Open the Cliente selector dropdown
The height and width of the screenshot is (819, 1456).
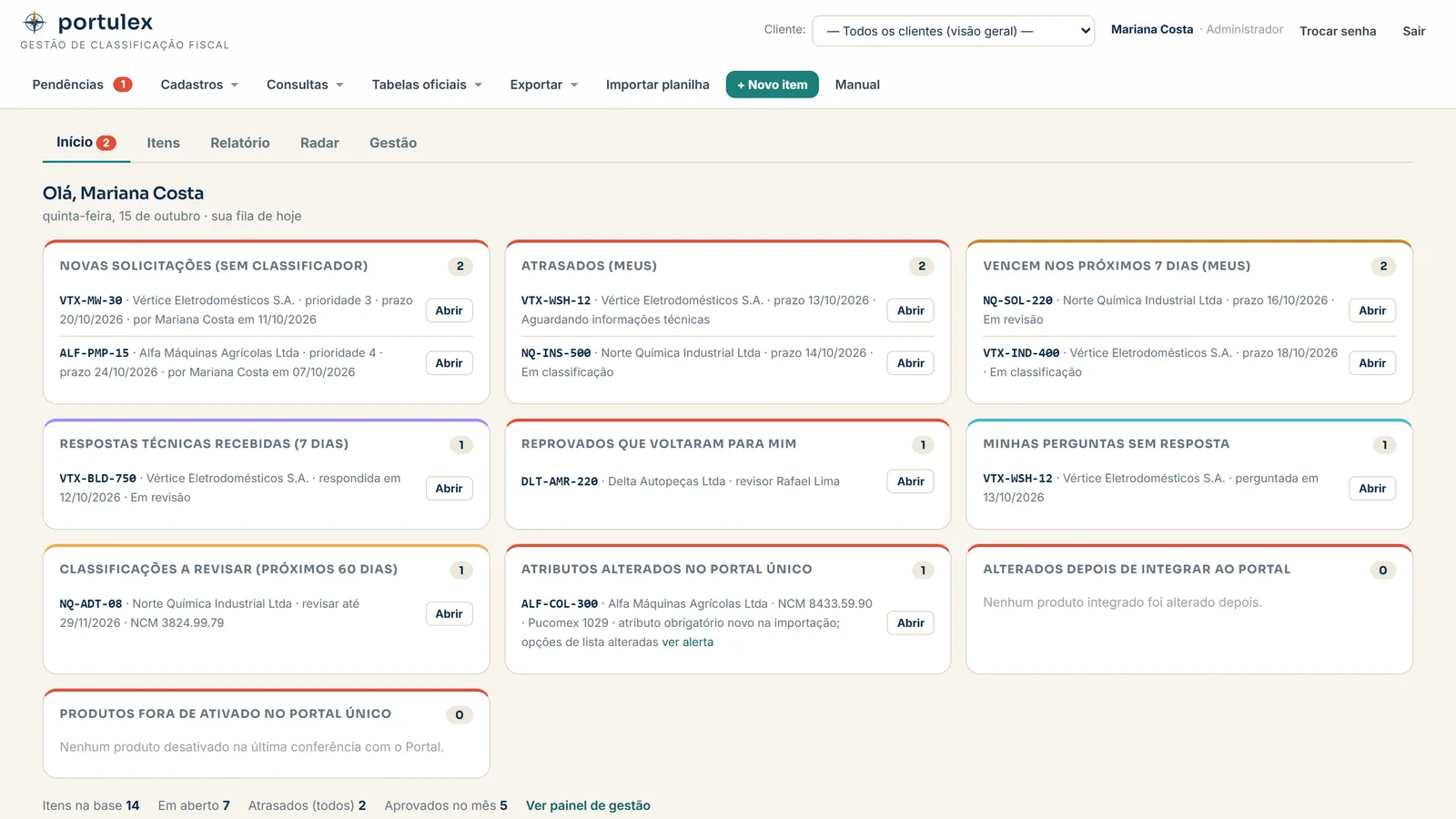953,31
